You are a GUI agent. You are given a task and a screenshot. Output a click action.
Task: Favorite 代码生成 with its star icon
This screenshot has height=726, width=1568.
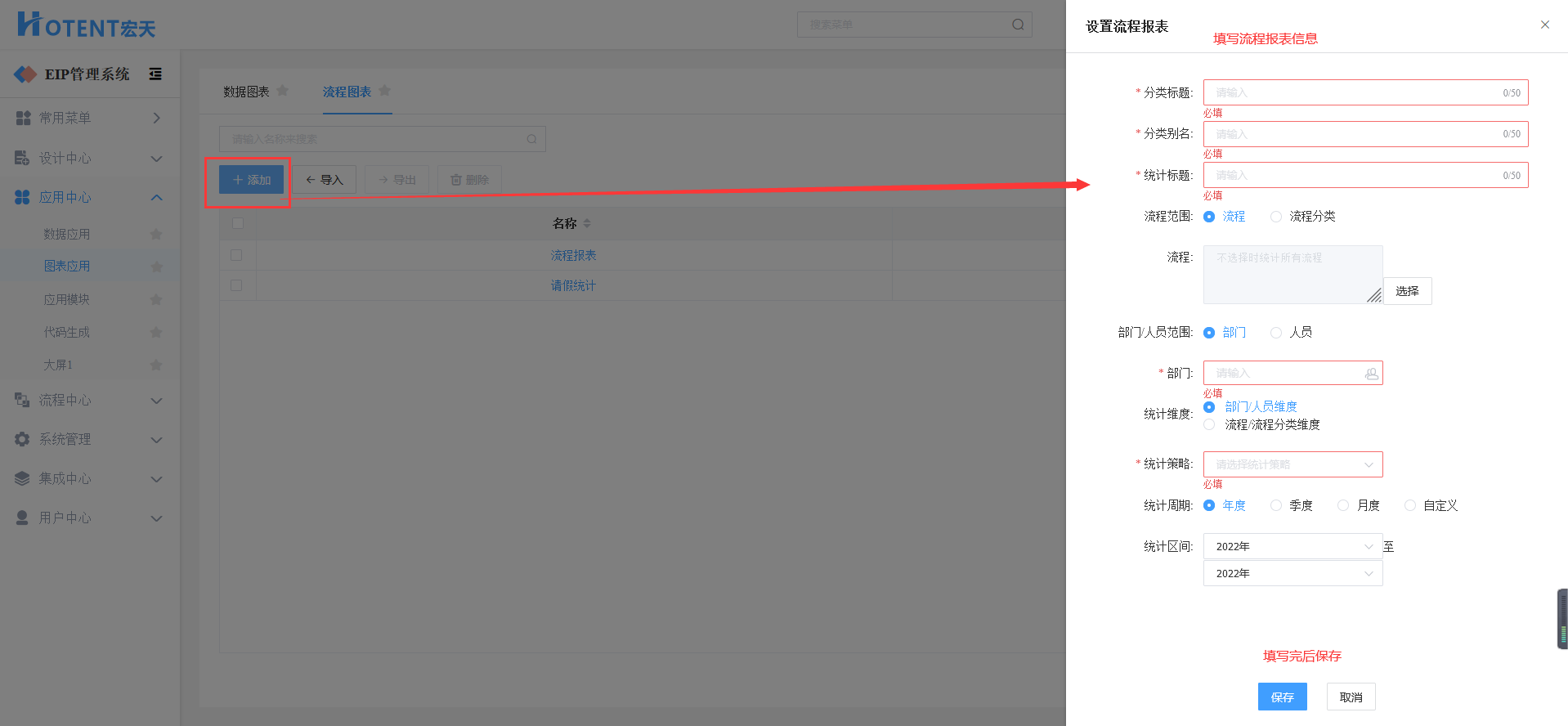156,333
